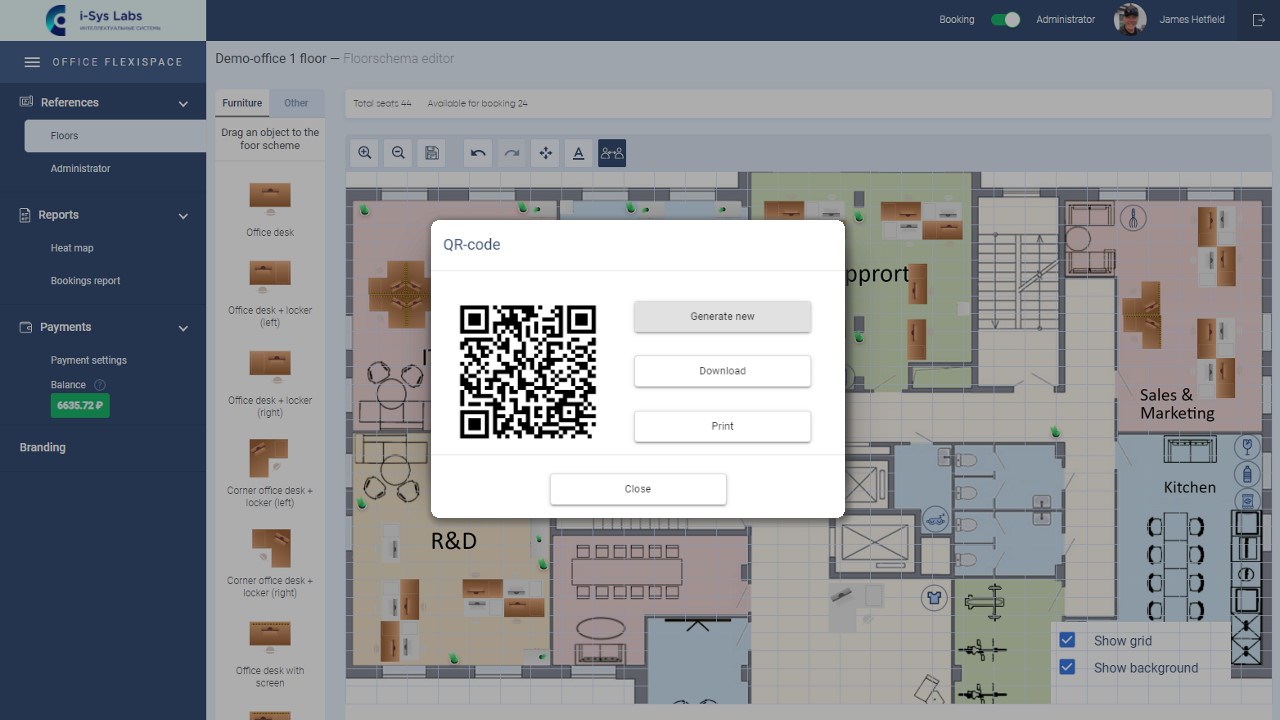Switch to the Furniture tab

coord(242,103)
